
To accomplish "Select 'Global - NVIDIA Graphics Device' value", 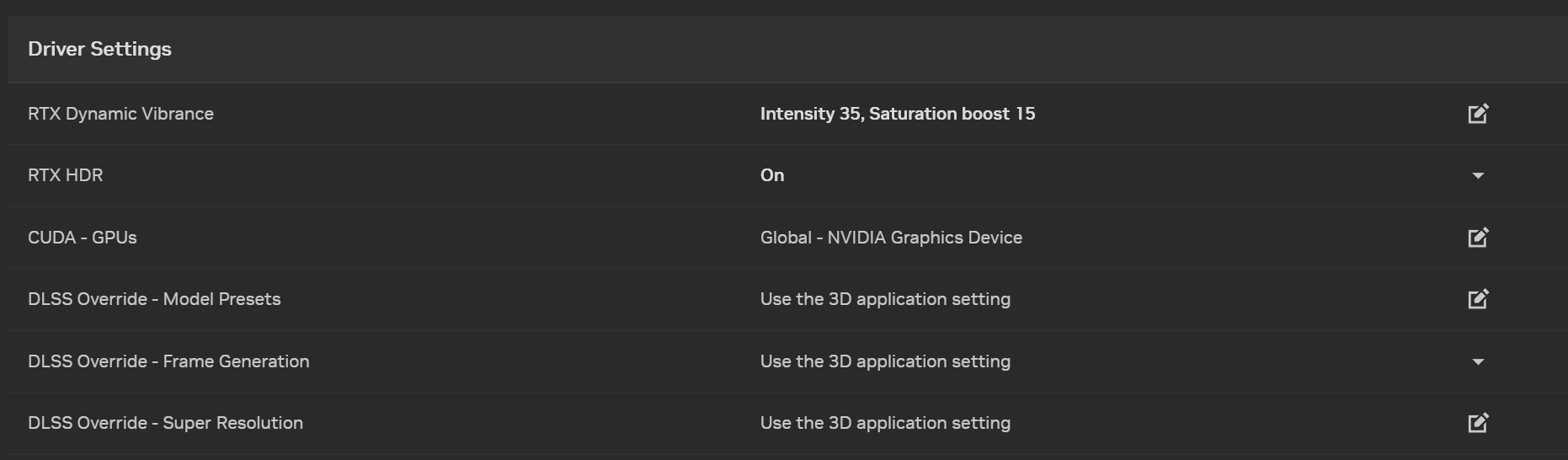I will (891, 238).
